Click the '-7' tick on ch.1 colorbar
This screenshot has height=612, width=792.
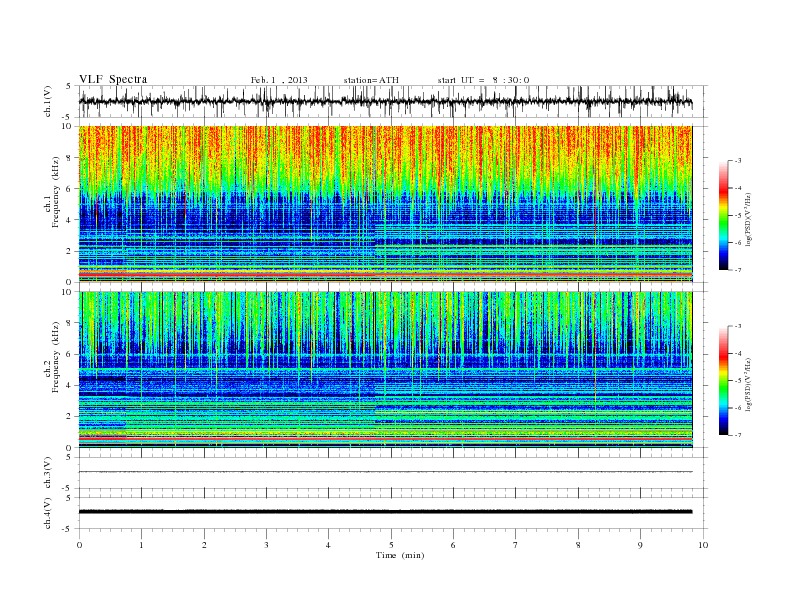tap(737, 270)
